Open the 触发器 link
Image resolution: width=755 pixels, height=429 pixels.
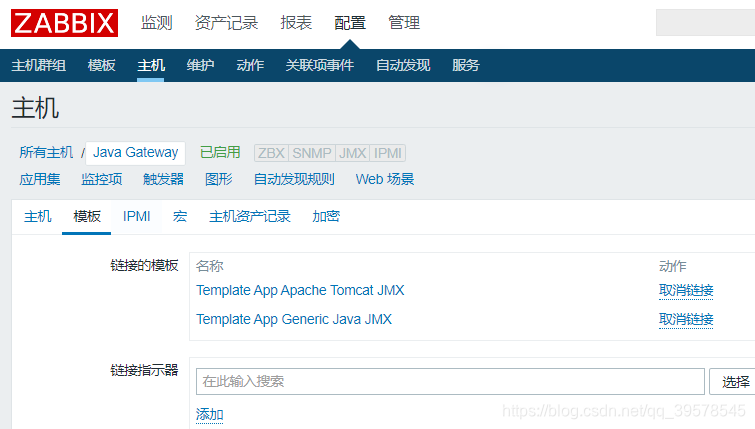tap(163, 179)
